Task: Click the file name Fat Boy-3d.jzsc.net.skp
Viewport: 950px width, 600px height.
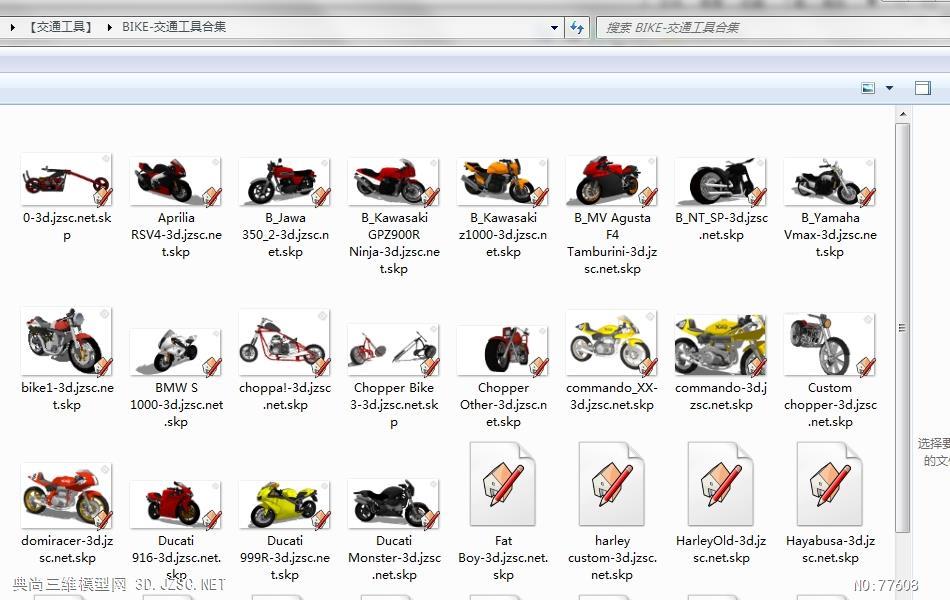Action: coord(503,558)
